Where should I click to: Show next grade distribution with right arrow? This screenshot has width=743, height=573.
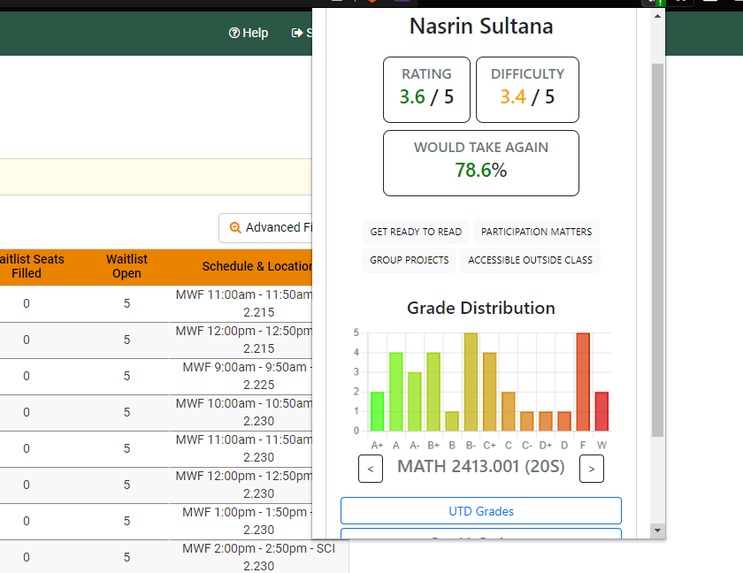pos(591,469)
